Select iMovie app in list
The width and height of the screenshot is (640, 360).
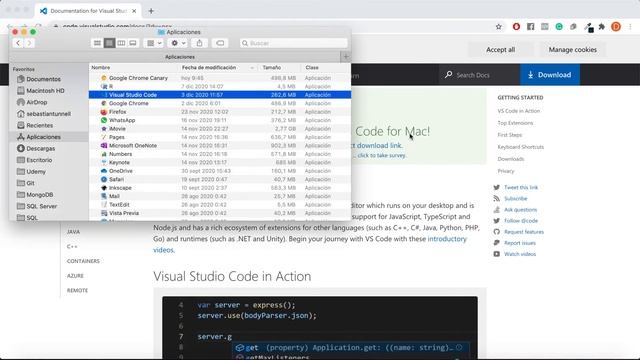click(220, 129)
